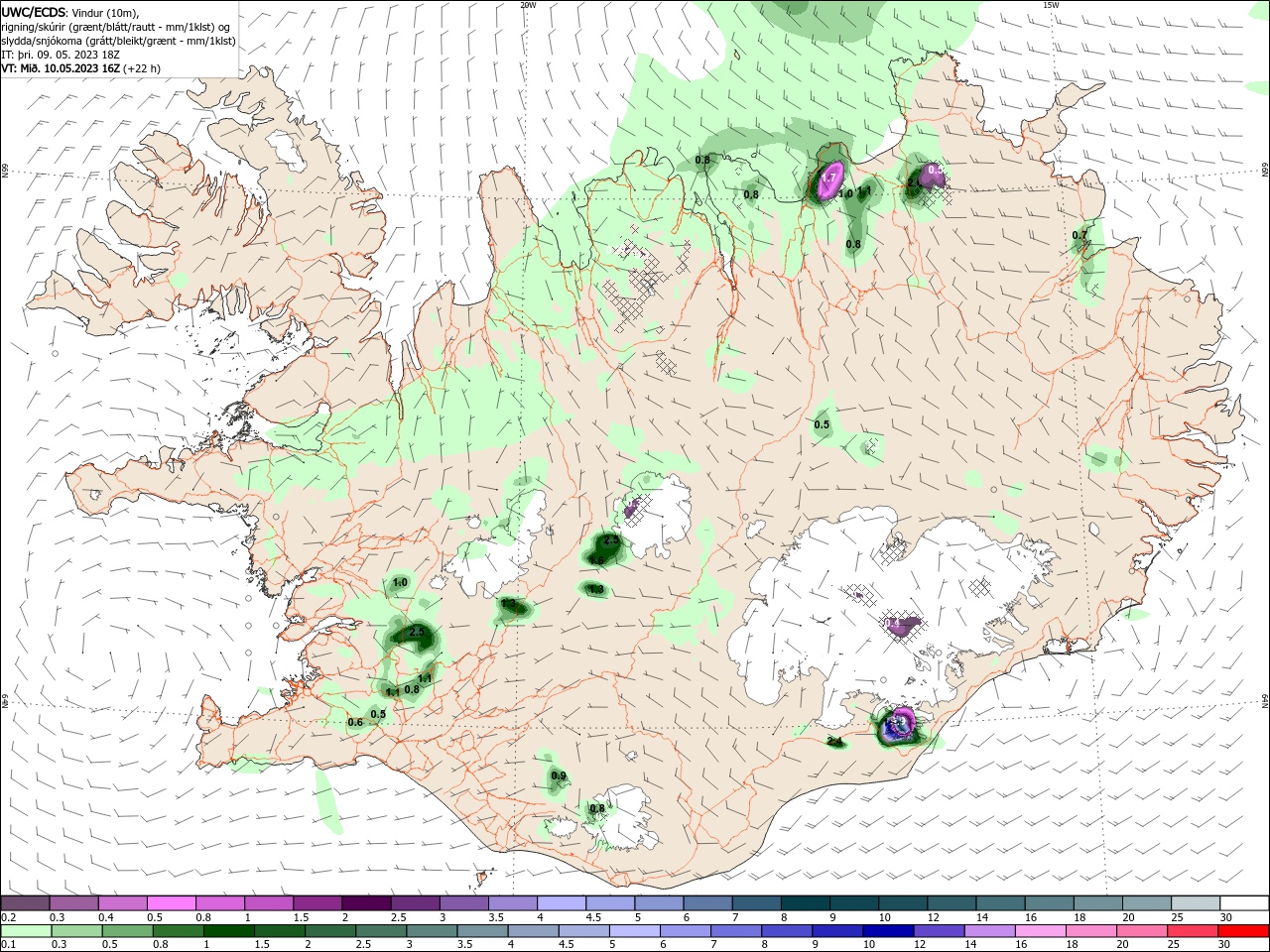The height and width of the screenshot is (952, 1270).
Task: Click the 0.9 precipitation value in the south
Action: (558, 775)
